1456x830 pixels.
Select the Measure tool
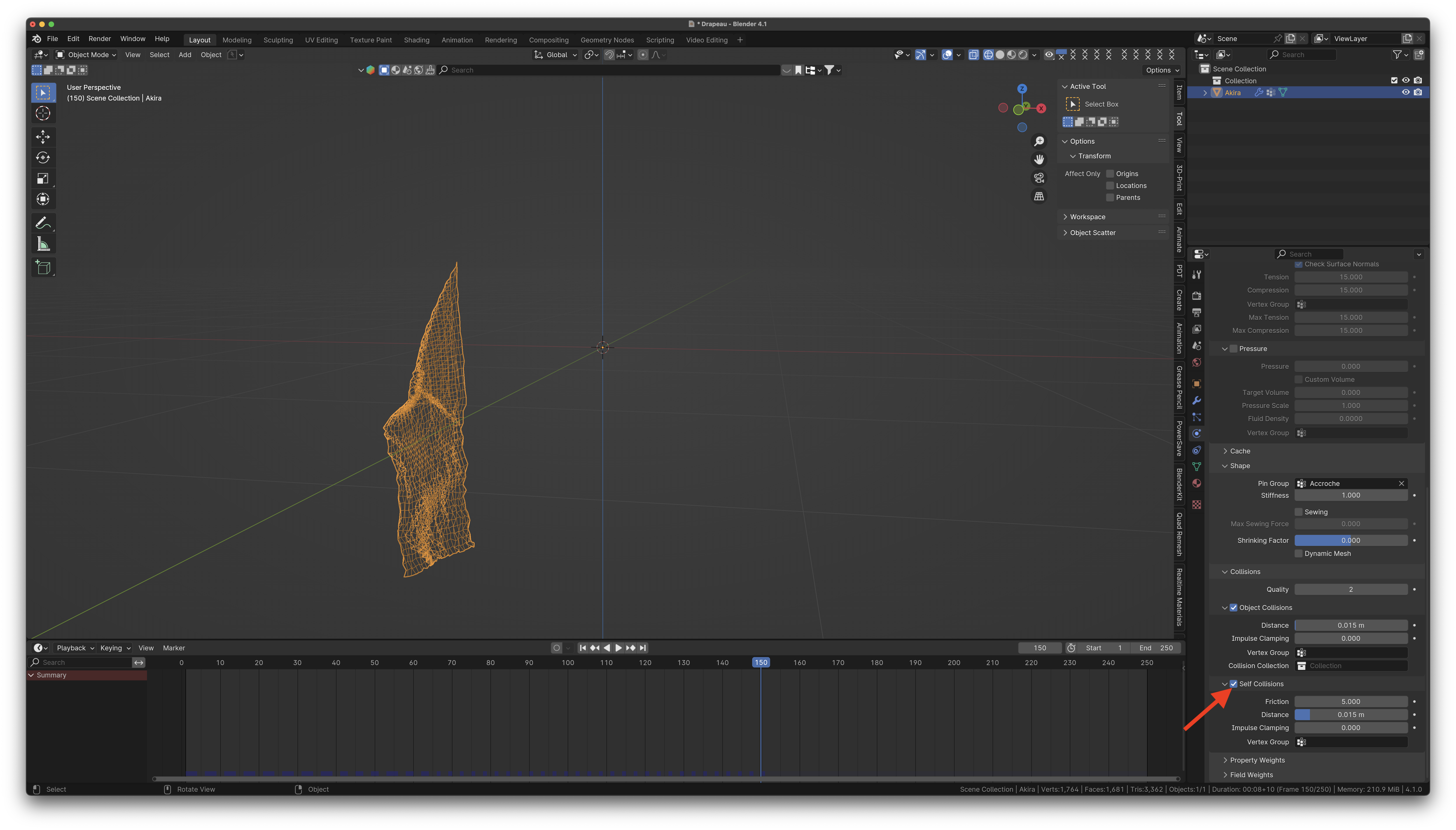[x=43, y=244]
